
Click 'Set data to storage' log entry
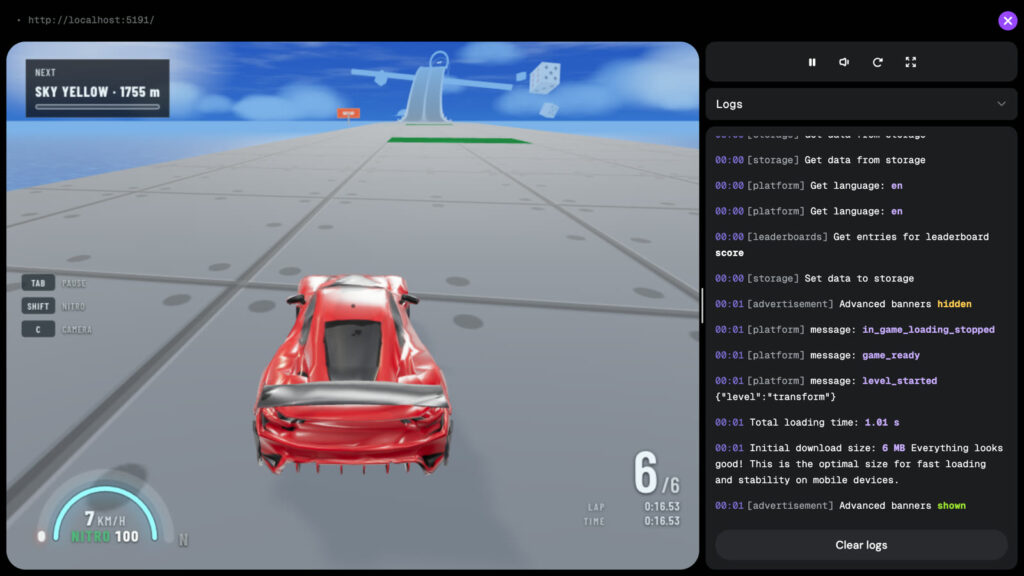click(x=814, y=278)
